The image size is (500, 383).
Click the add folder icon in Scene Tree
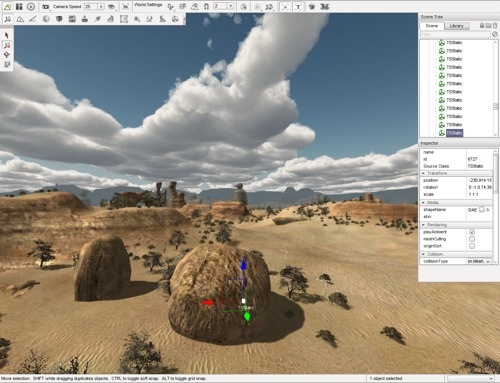click(x=488, y=25)
